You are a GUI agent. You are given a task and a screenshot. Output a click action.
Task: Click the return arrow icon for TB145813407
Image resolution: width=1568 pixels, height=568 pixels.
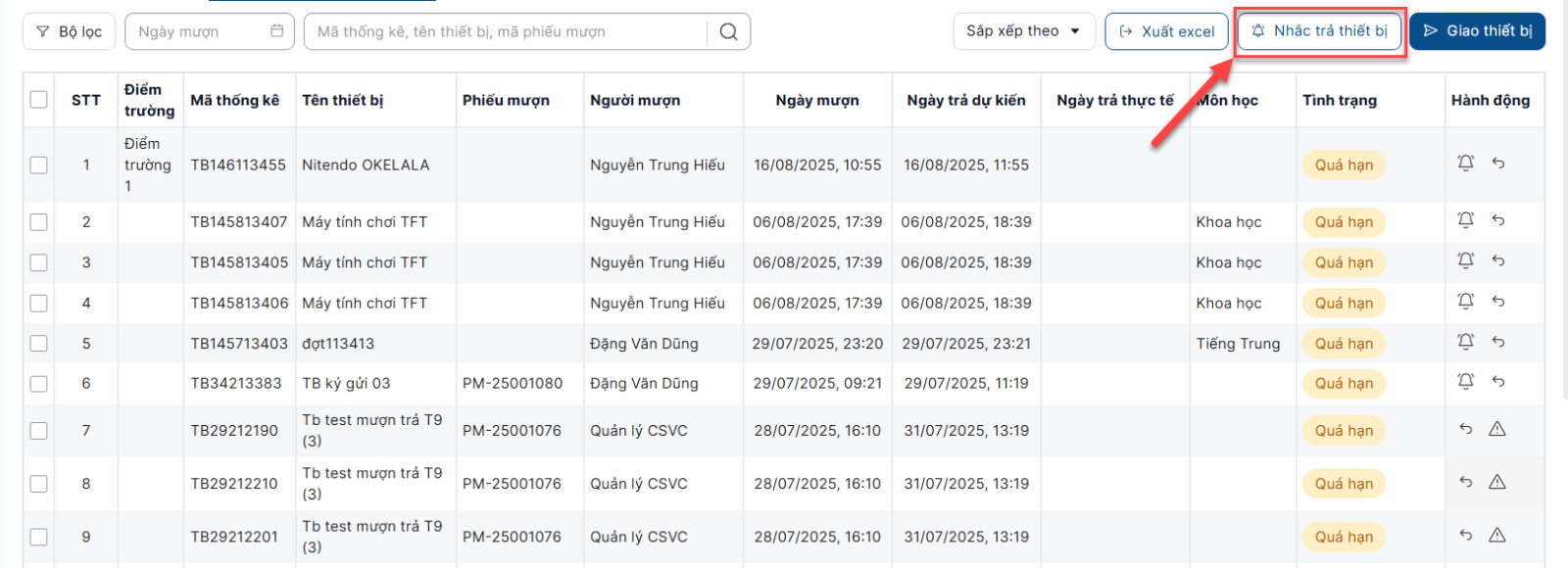pyautogui.click(x=1498, y=220)
